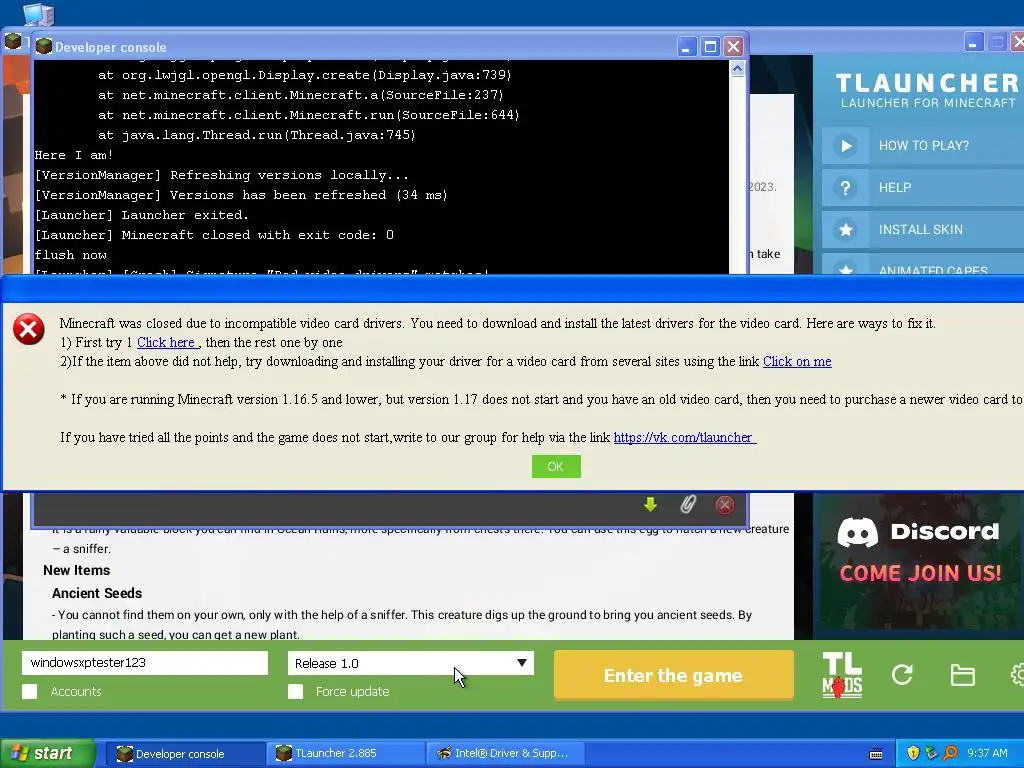Click the 'New Items' heading text
This screenshot has width=1024, height=768.
76,570
